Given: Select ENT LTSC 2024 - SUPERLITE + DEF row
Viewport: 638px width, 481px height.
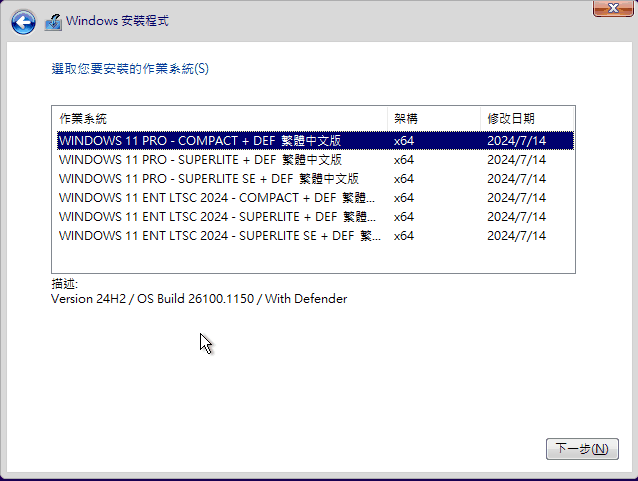Looking at the screenshot, I should pos(315,216).
